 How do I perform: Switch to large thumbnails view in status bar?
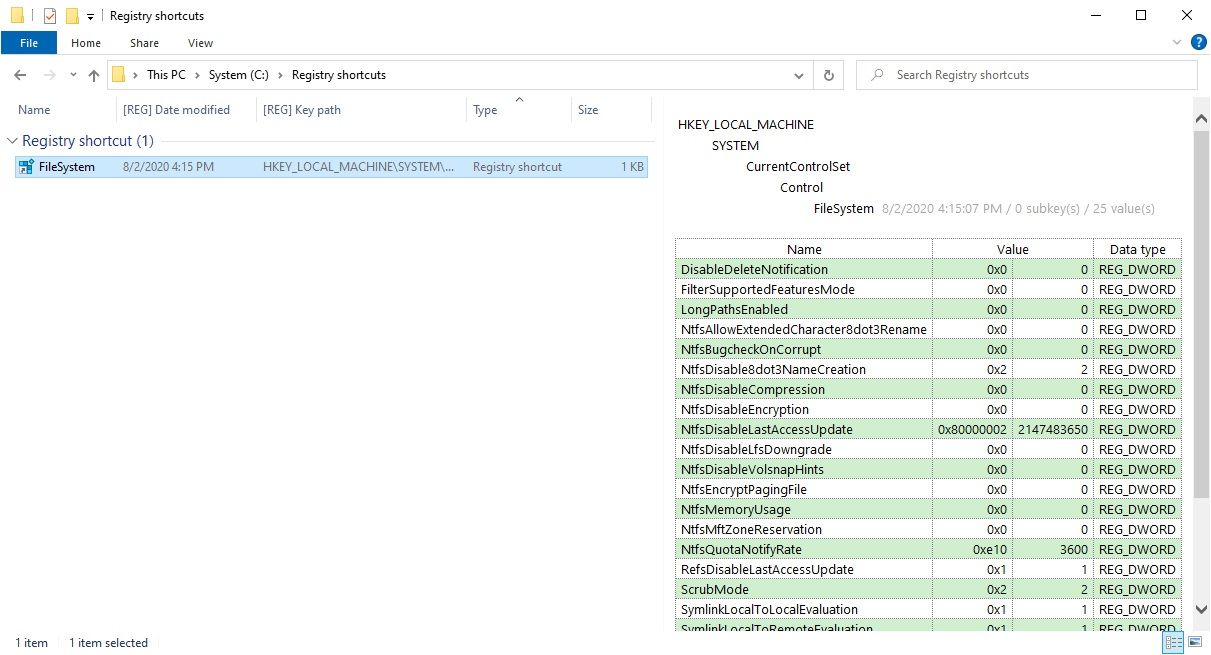click(x=1193, y=643)
